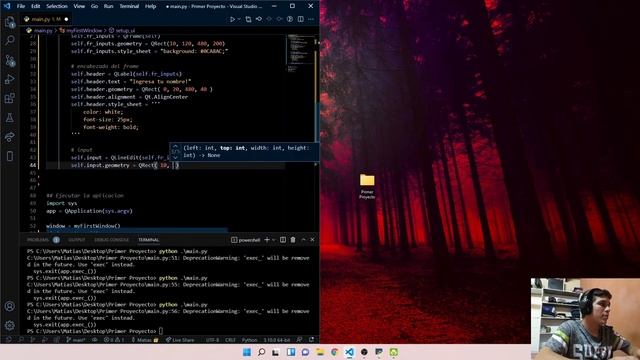The height and width of the screenshot is (360, 640).
Task: Open the notifications bell in status bar
Action: point(311,340)
